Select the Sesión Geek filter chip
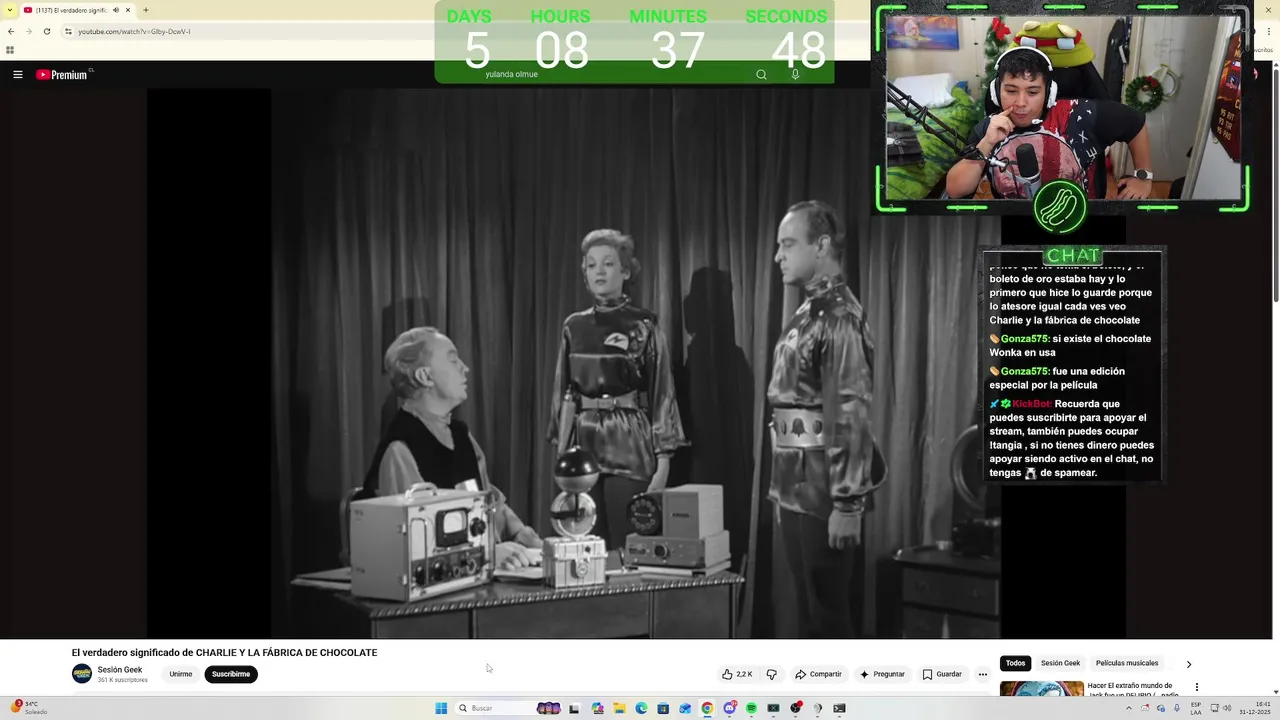This screenshot has height=720, width=1280. [1060, 663]
